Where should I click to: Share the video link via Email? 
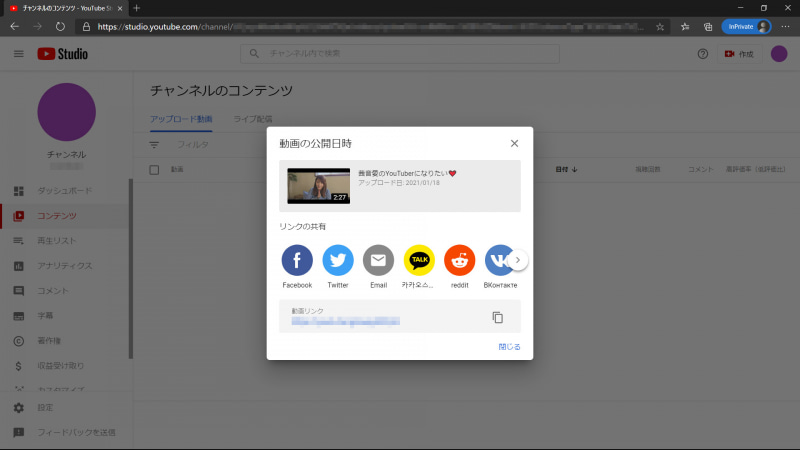[378, 260]
